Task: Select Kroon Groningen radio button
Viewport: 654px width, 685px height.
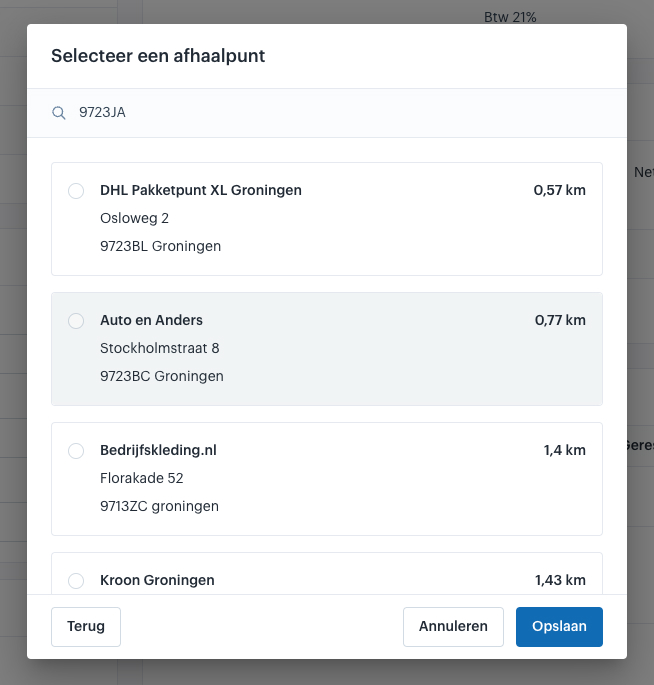Action: 76,581
